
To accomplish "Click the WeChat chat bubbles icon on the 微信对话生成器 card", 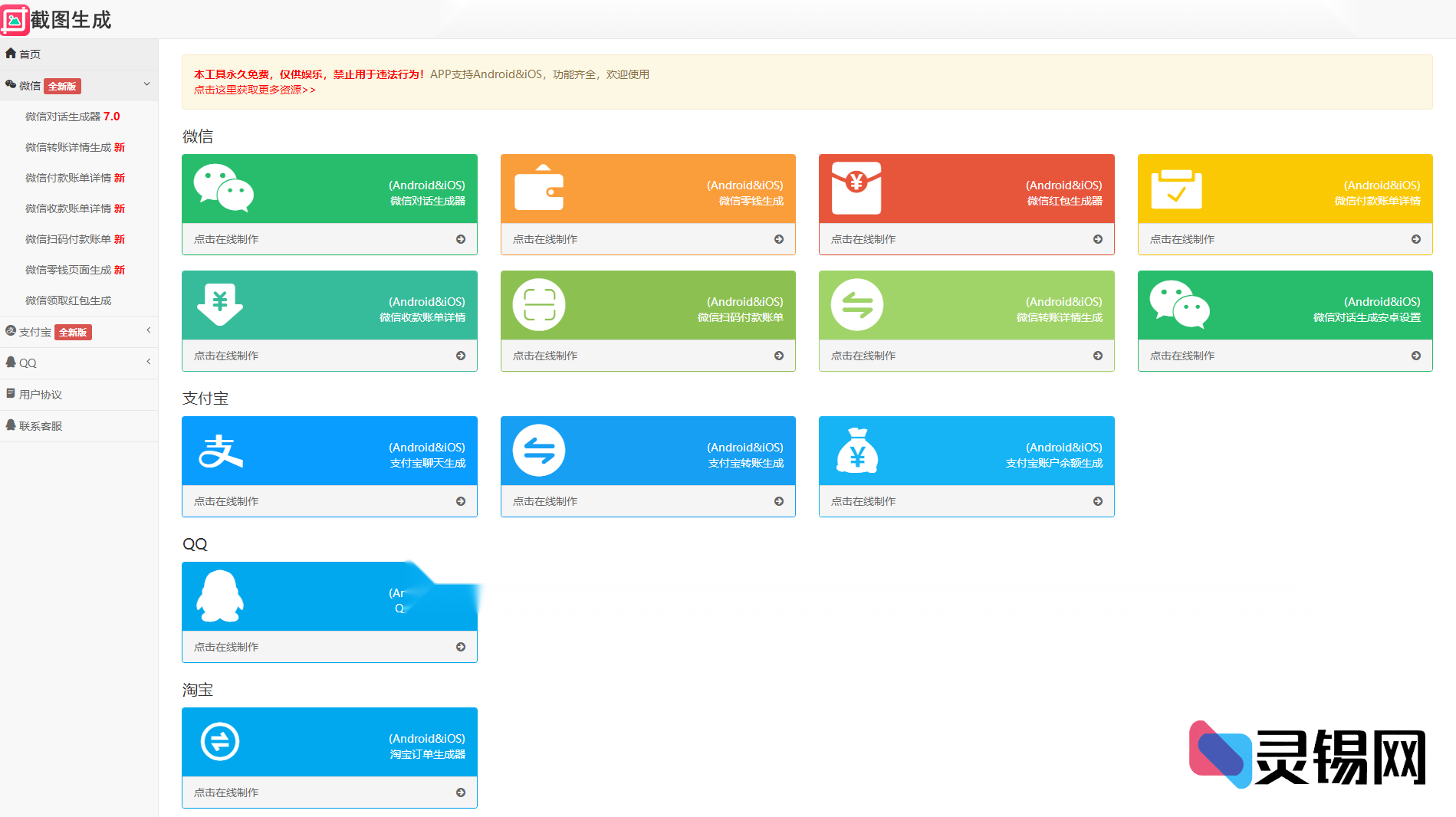I will (x=223, y=188).
